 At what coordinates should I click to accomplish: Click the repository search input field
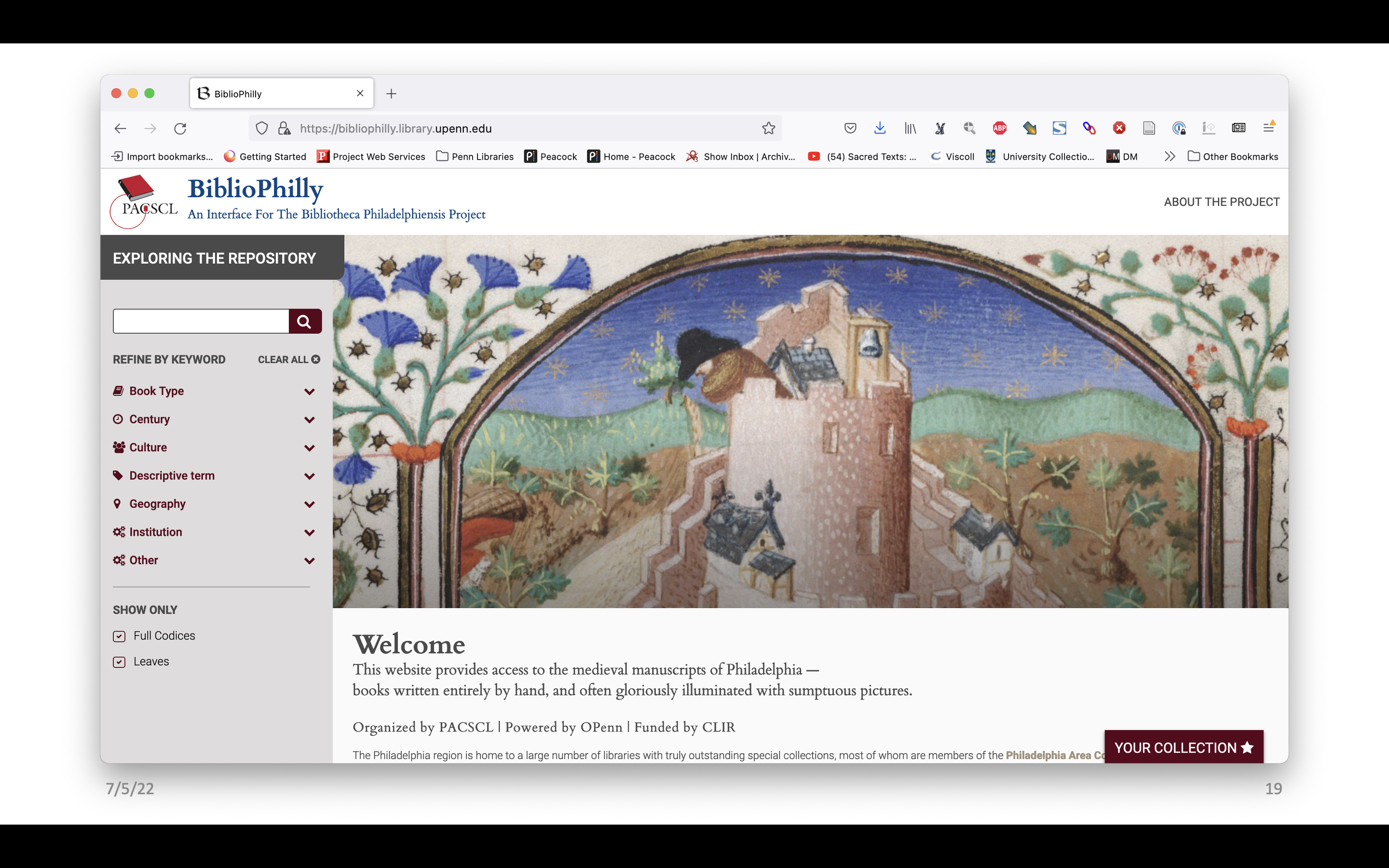click(x=201, y=322)
